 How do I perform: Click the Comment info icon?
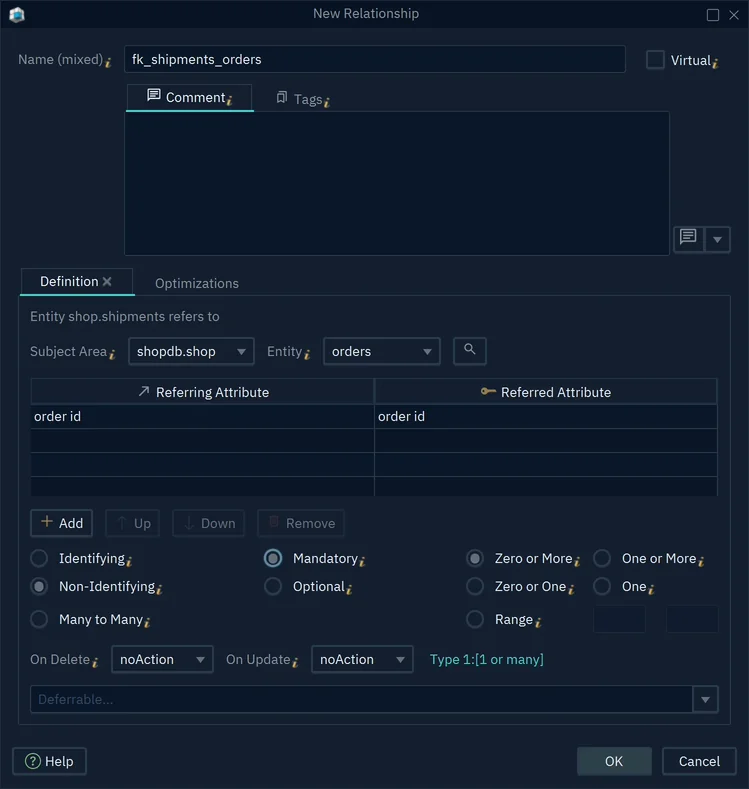click(x=229, y=101)
